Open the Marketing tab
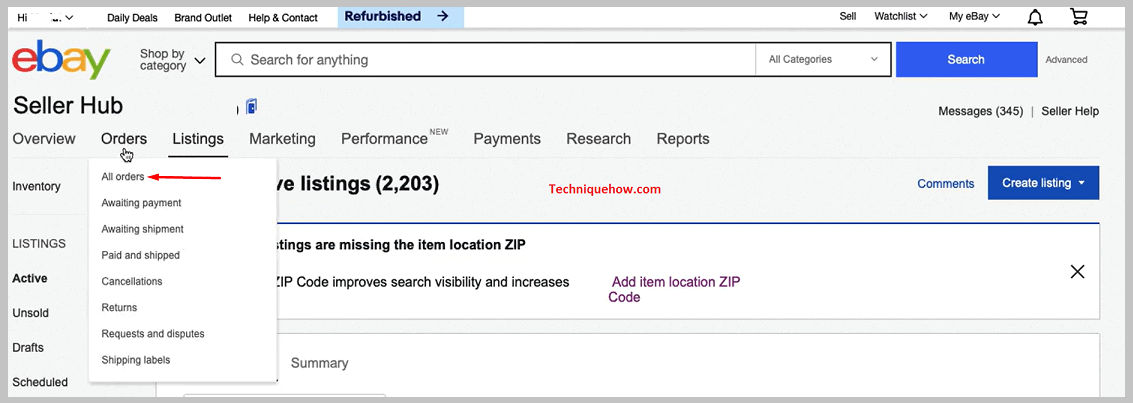Image resolution: width=1133 pixels, height=403 pixels. tap(283, 139)
